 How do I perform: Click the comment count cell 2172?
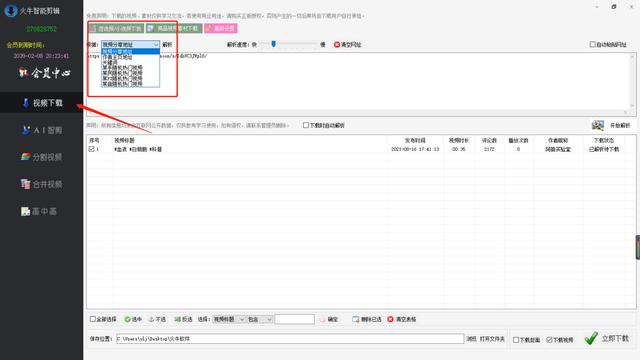[489, 149]
